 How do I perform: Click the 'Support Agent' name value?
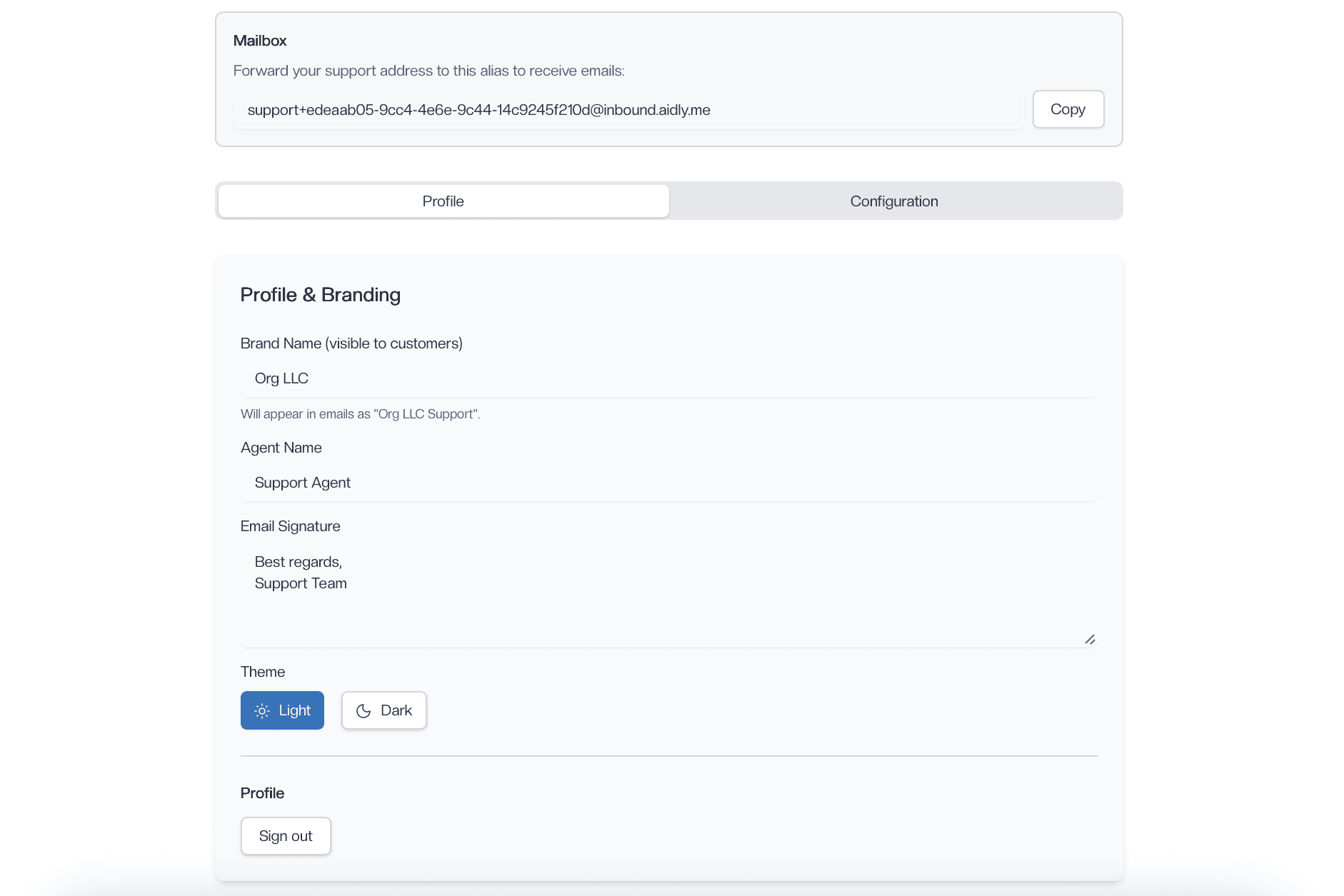pos(302,483)
